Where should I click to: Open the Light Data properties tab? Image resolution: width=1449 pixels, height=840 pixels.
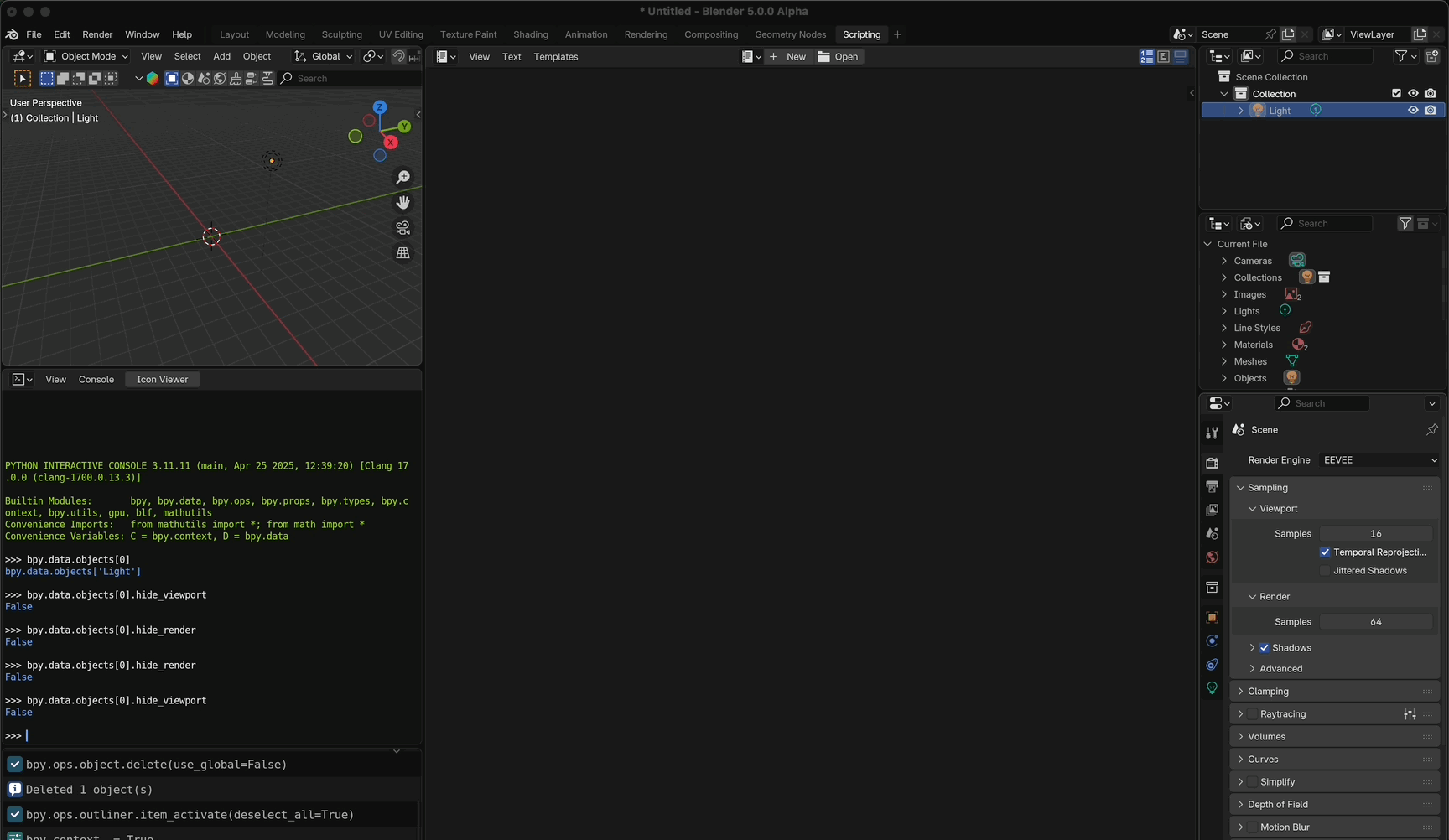1212,687
